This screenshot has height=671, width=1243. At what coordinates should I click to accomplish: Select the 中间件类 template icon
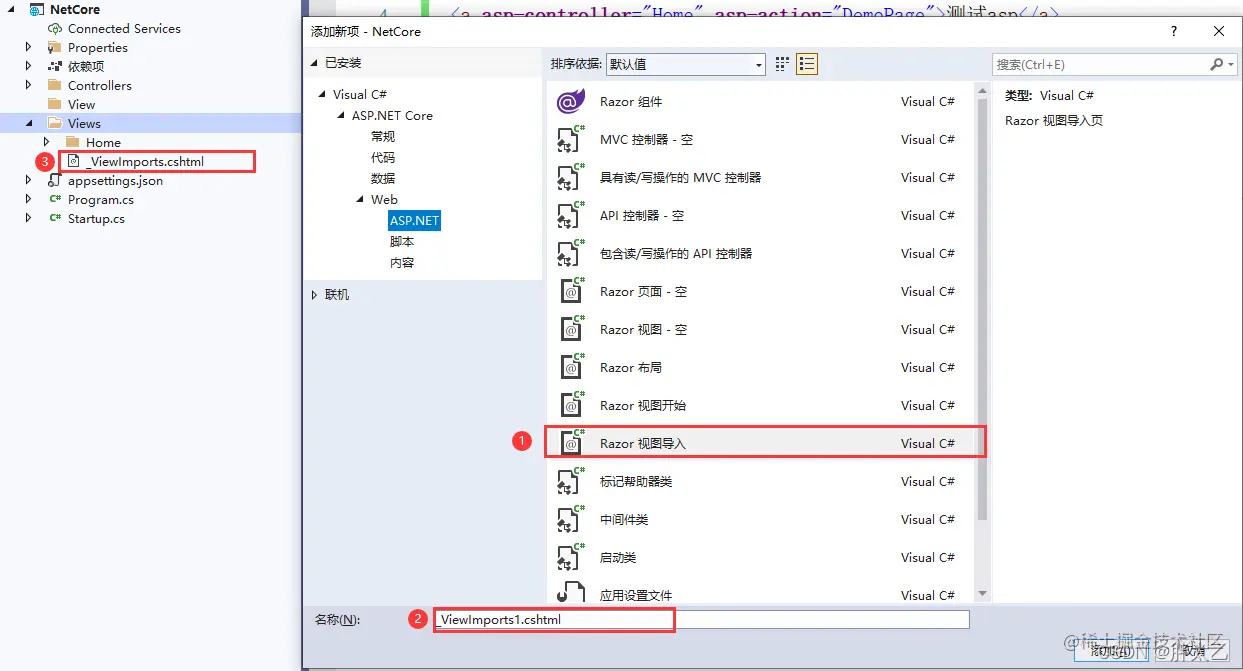tap(571, 519)
